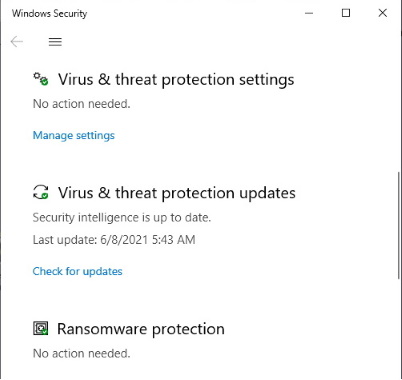The image size is (402, 380).
Task: Click the Ransomware protection safe icon
Action: pos(41,328)
